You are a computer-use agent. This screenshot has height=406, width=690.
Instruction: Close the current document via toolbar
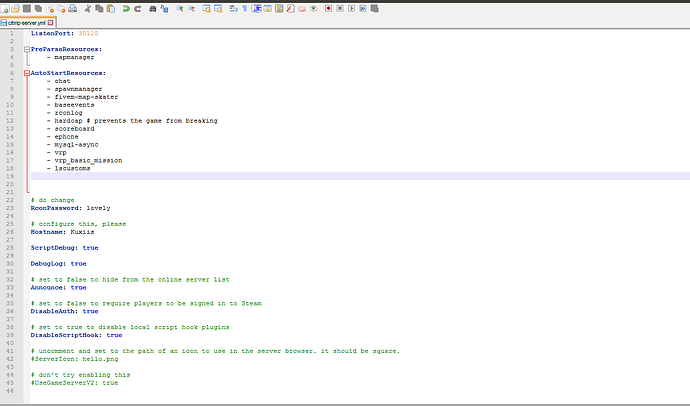point(50,8)
